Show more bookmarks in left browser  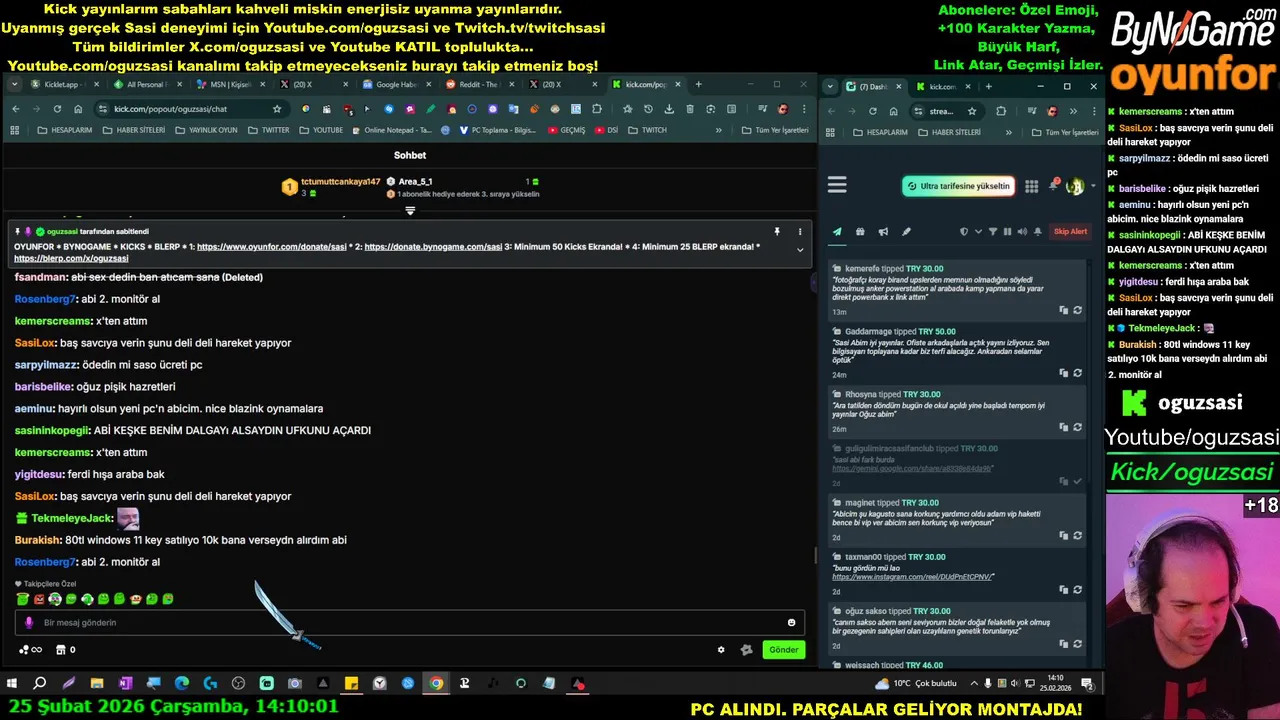click(x=718, y=130)
